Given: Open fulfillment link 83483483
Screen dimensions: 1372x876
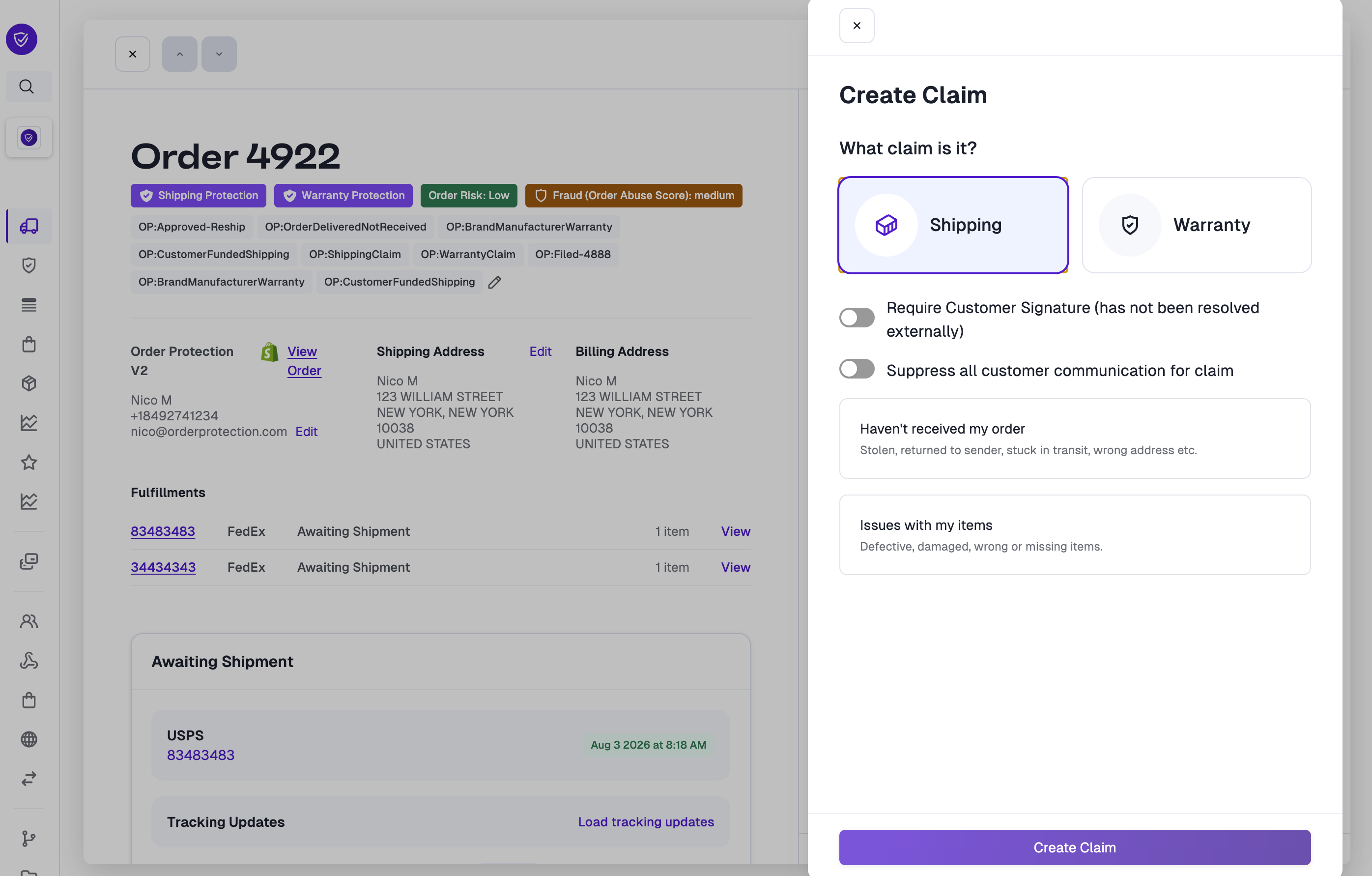Looking at the screenshot, I should pos(163,531).
